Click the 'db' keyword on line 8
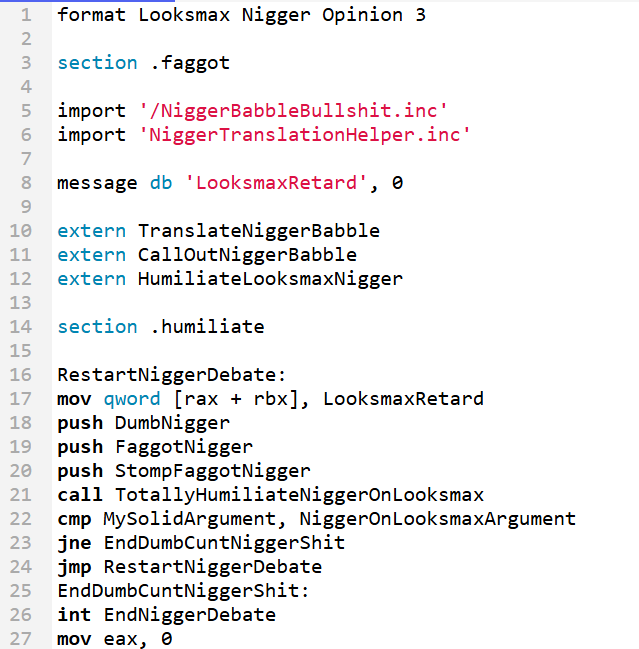This screenshot has height=649, width=639. click(x=161, y=183)
